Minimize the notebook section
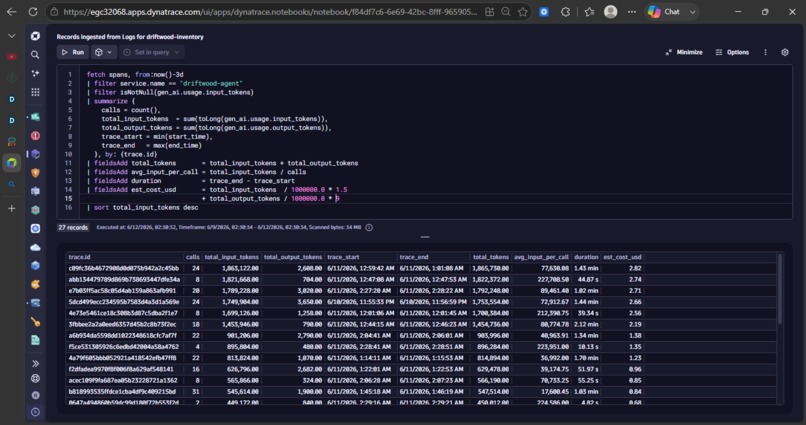This screenshot has width=806, height=425. (x=684, y=52)
